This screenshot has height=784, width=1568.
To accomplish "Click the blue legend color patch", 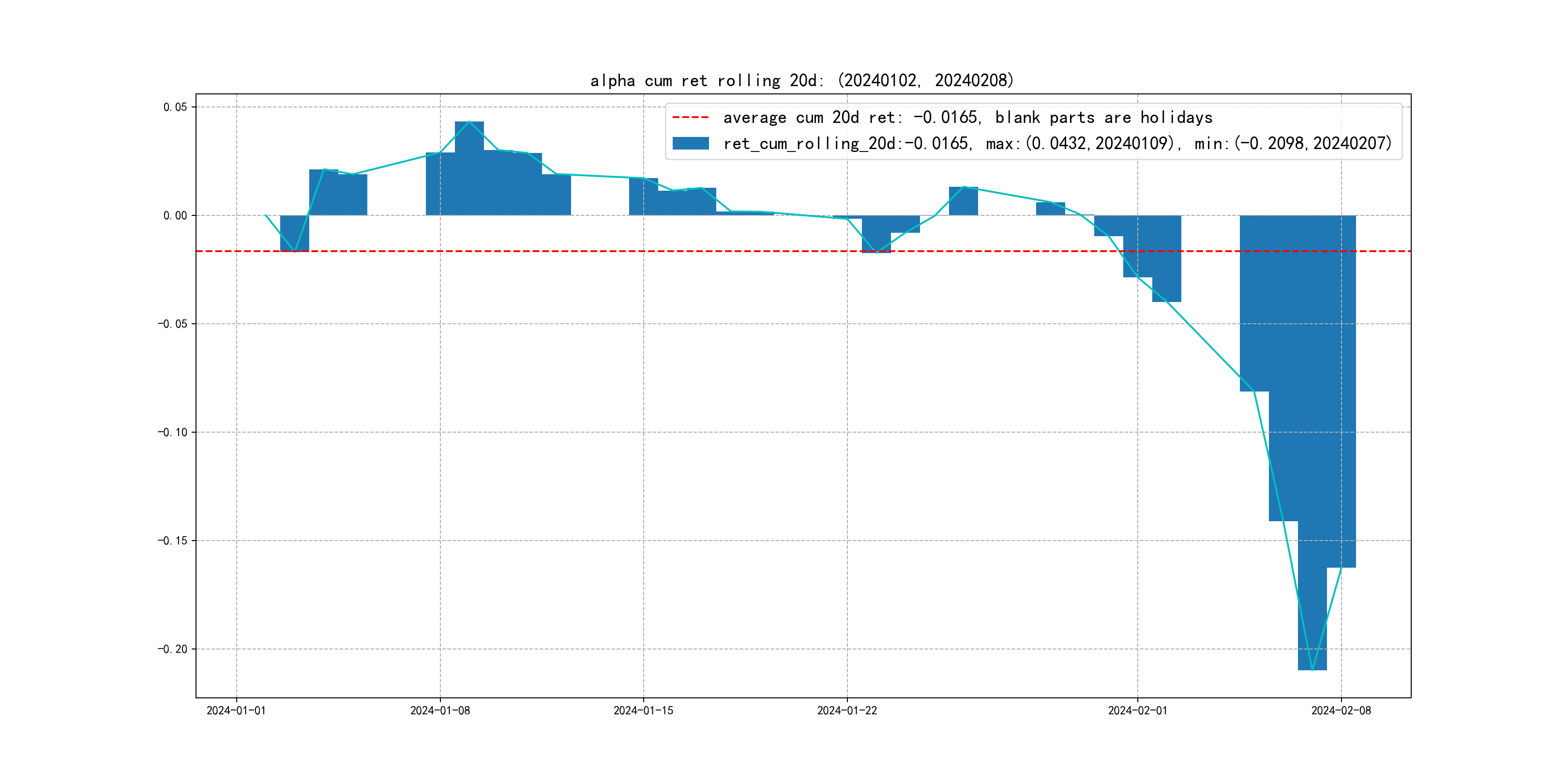I will 690,143.
